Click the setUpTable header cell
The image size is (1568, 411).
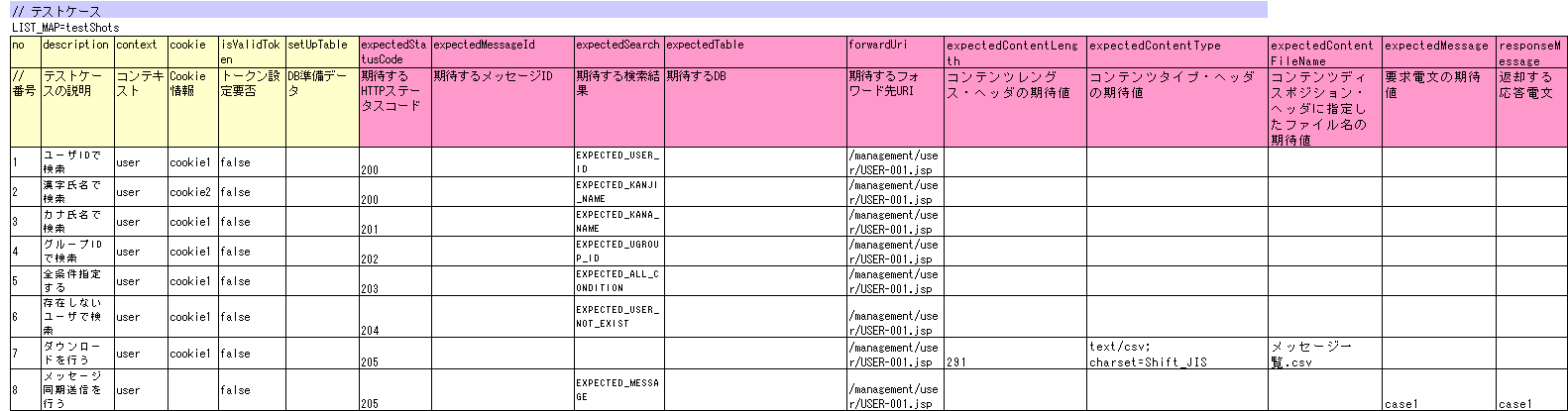322,51
